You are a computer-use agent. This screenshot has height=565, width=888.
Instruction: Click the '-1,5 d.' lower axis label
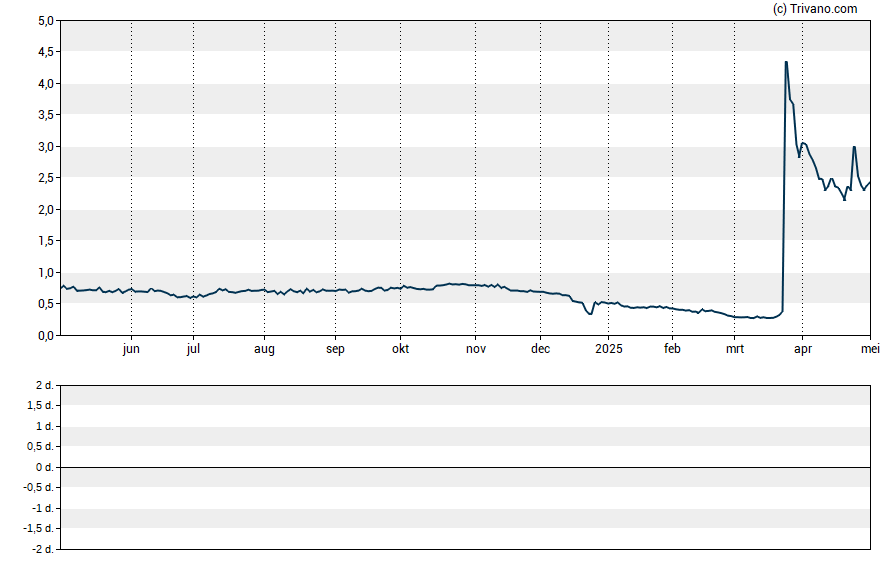click(39, 528)
